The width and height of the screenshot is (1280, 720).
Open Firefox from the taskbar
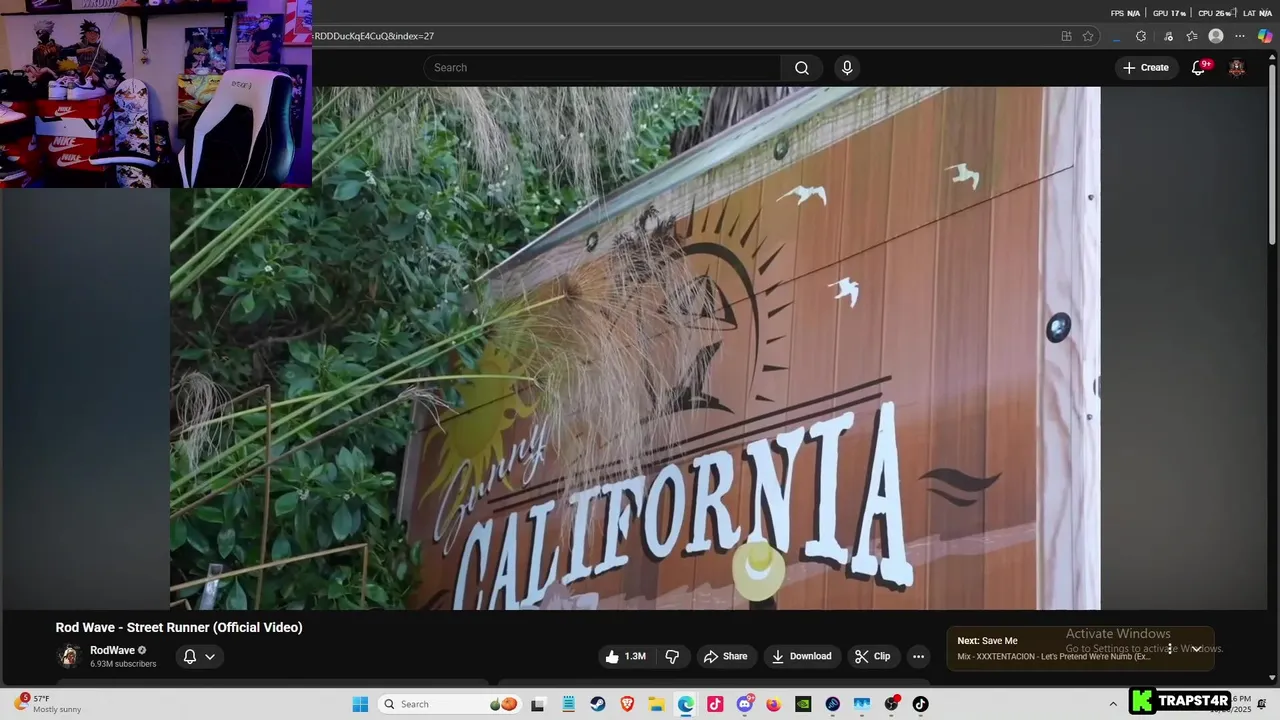pyautogui.click(x=774, y=704)
